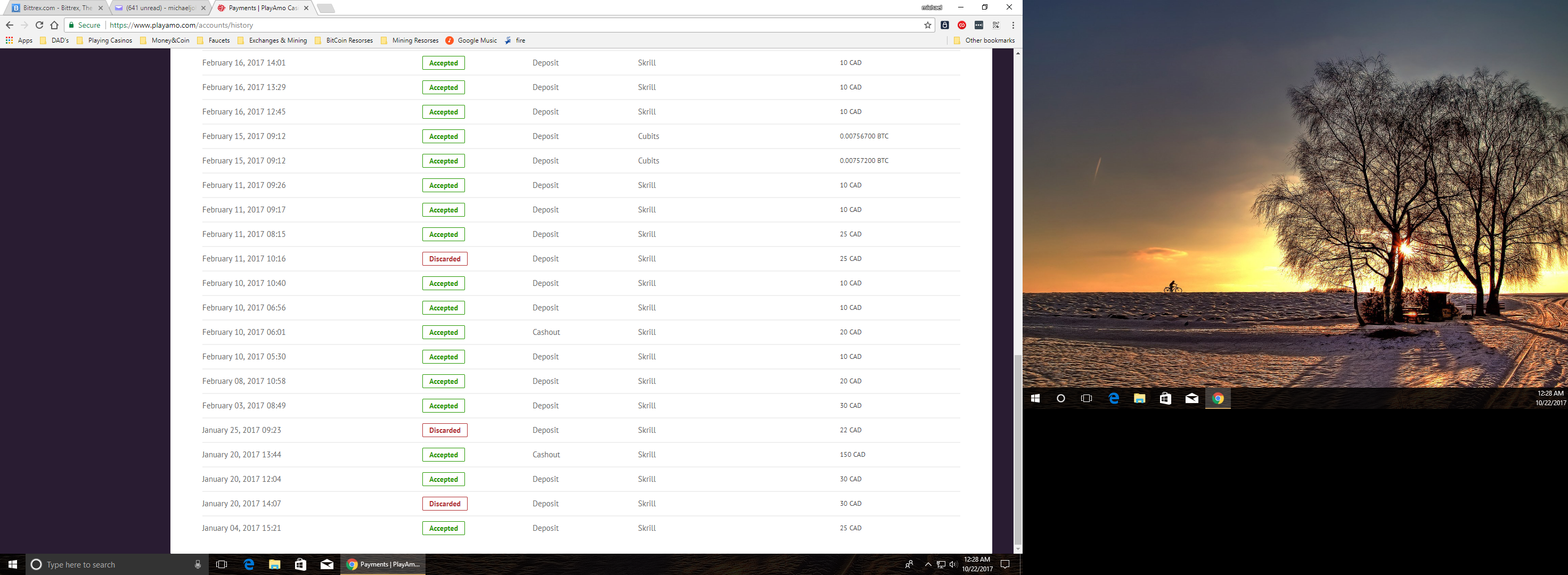Screen dimensions: 1568x575
Task: Open File Explorer from left taskbar
Action: coord(274,565)
